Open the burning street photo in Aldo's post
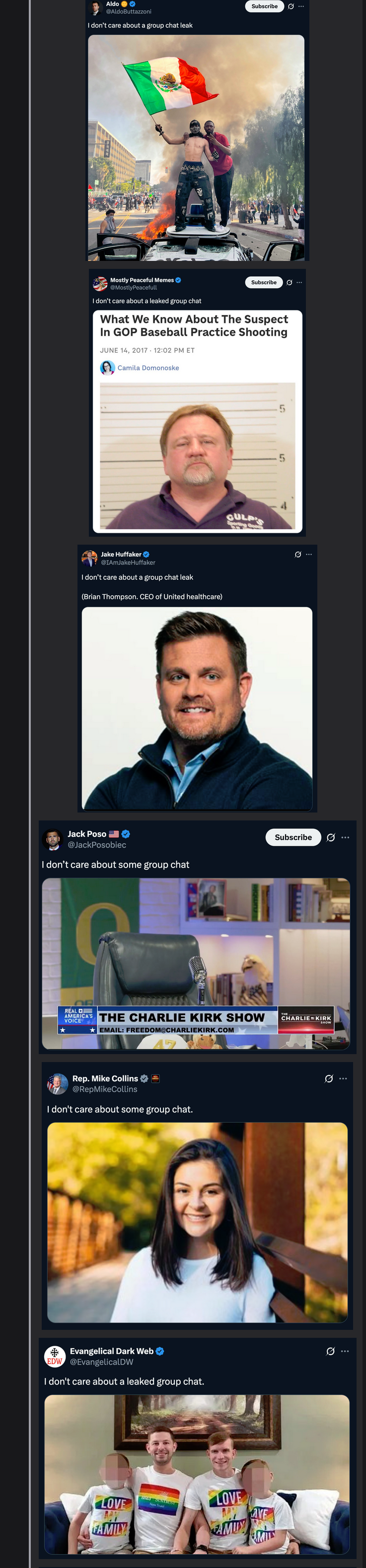The height and width of the screenshot is (1568, 366). point(196,148)
